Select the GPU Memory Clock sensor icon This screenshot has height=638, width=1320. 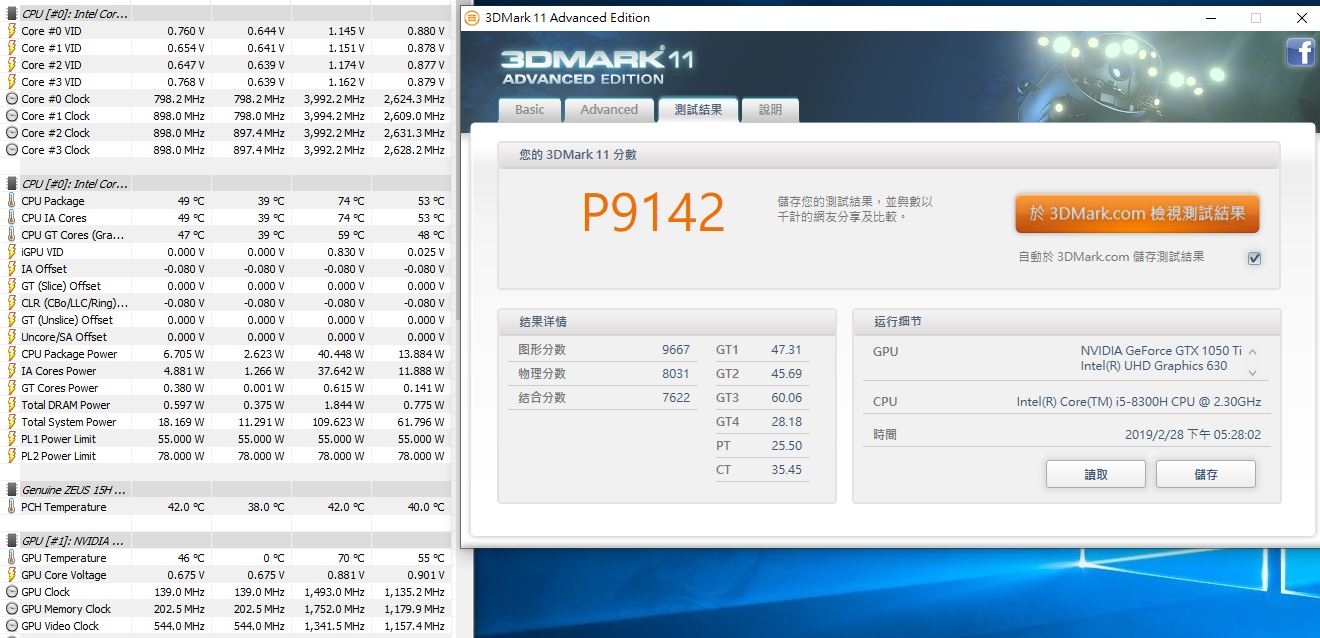pyautogui.click(x=11, y=609)
